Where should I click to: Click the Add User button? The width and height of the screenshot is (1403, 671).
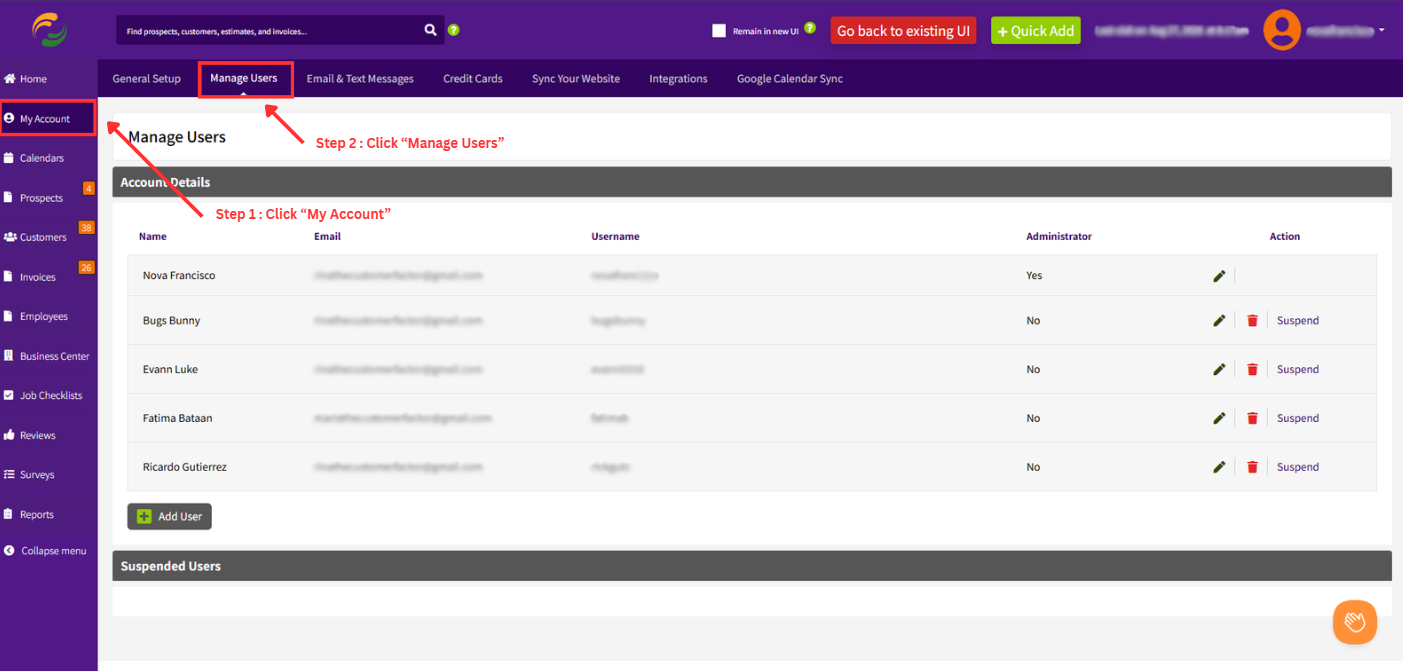[x=170, y=516]
